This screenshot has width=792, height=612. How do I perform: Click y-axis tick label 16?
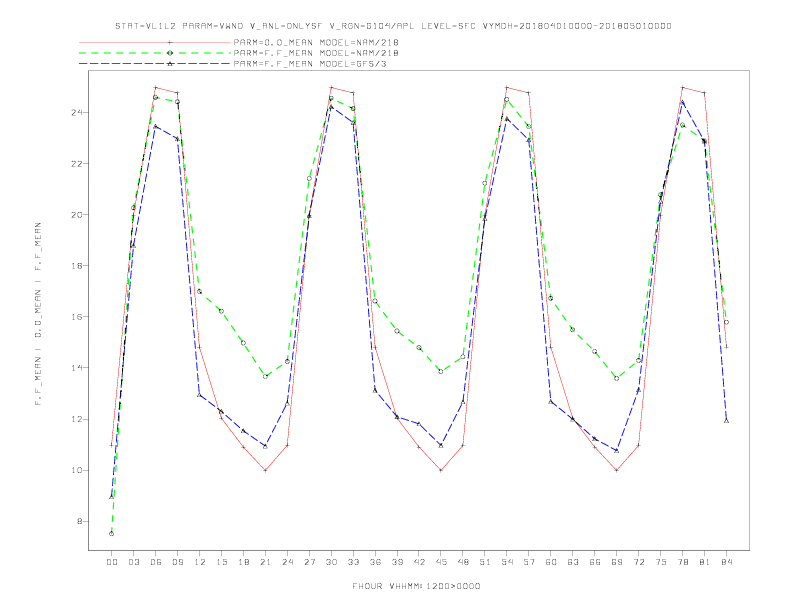click(77, 317)
